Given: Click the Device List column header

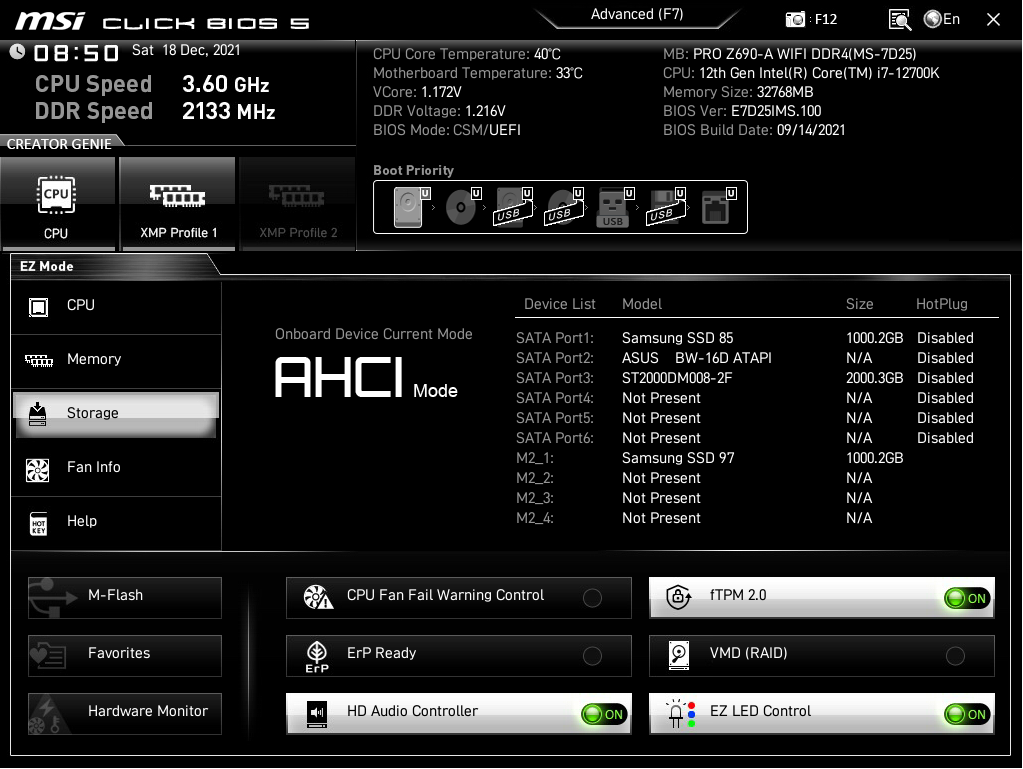Looking at the screenshot, I should tap(559, 304).
